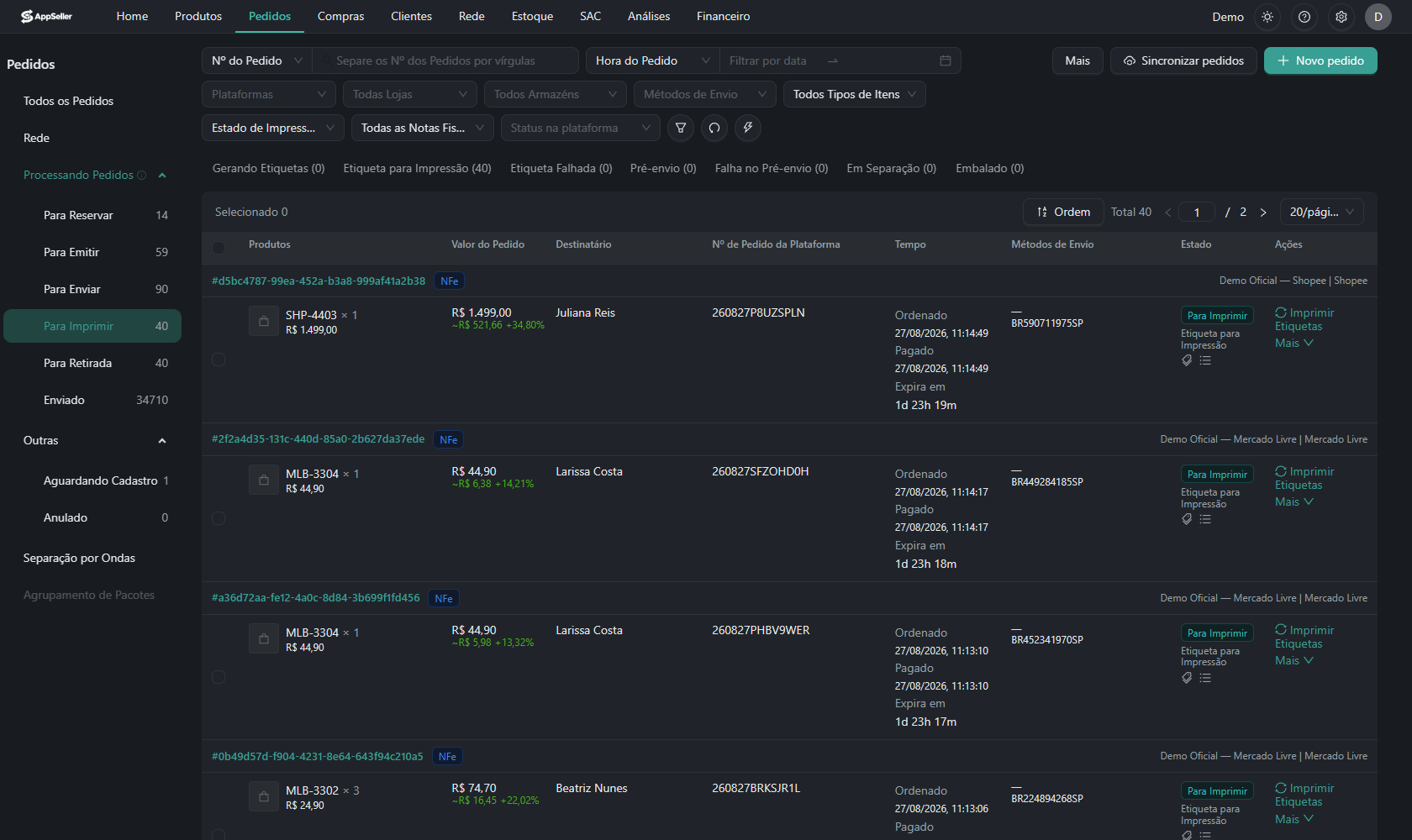Click info icon beside Processando Pedidos

coord(142,175)
